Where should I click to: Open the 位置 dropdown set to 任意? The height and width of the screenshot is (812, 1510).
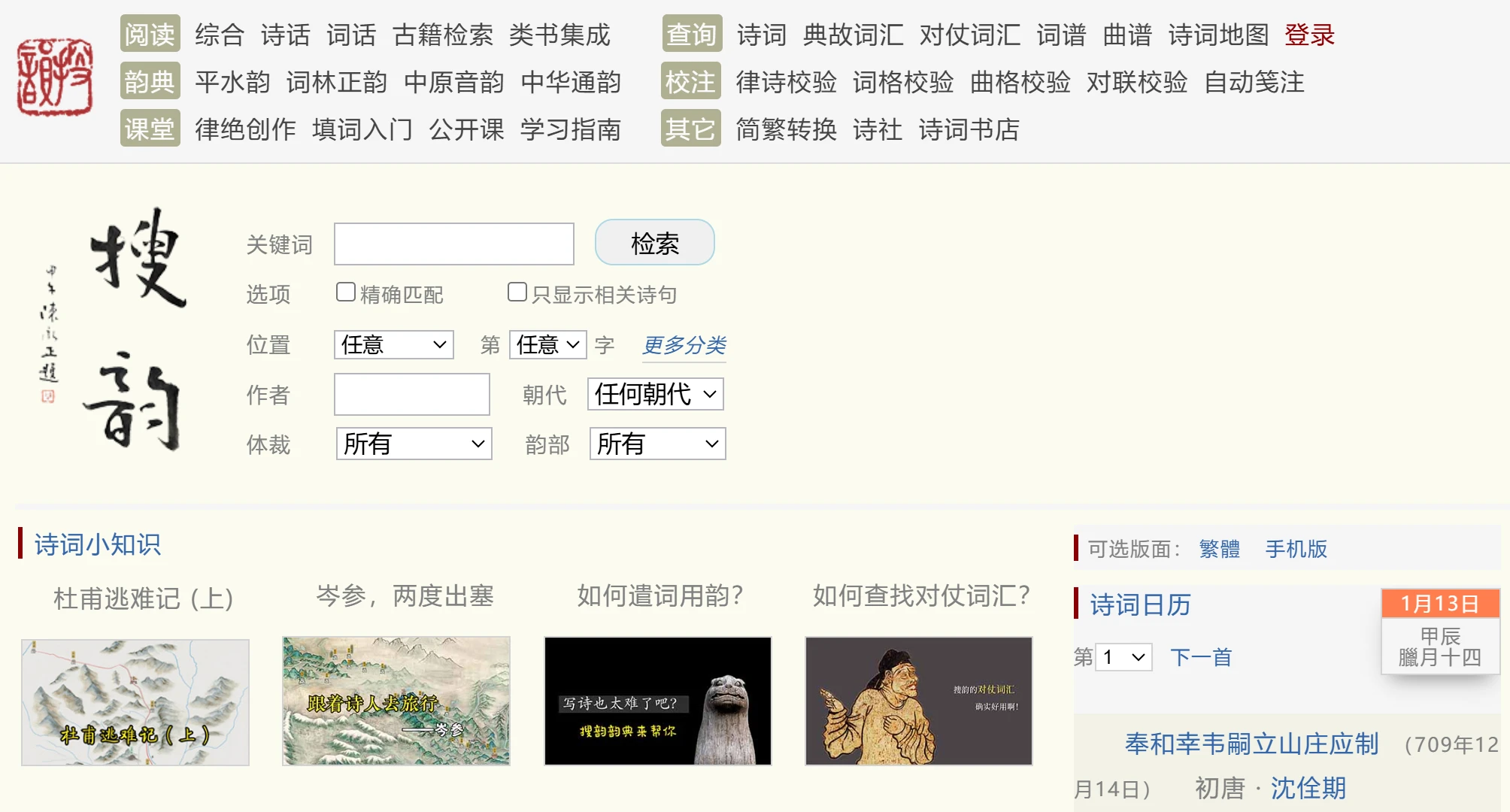point(393,344)
